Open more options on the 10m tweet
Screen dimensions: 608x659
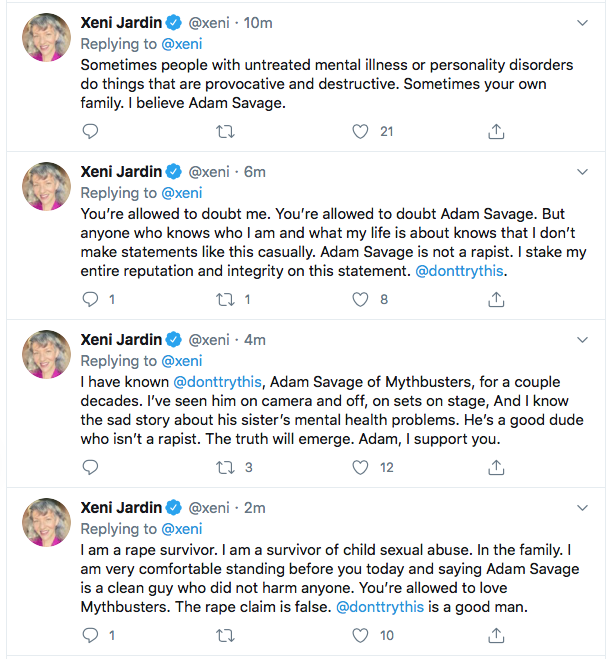click(583, 22)
